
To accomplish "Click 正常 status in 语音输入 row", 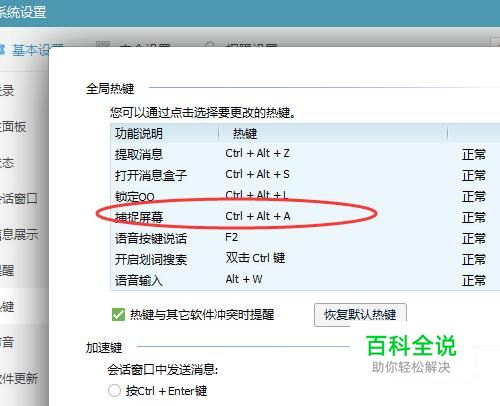I will click(473, 280).
